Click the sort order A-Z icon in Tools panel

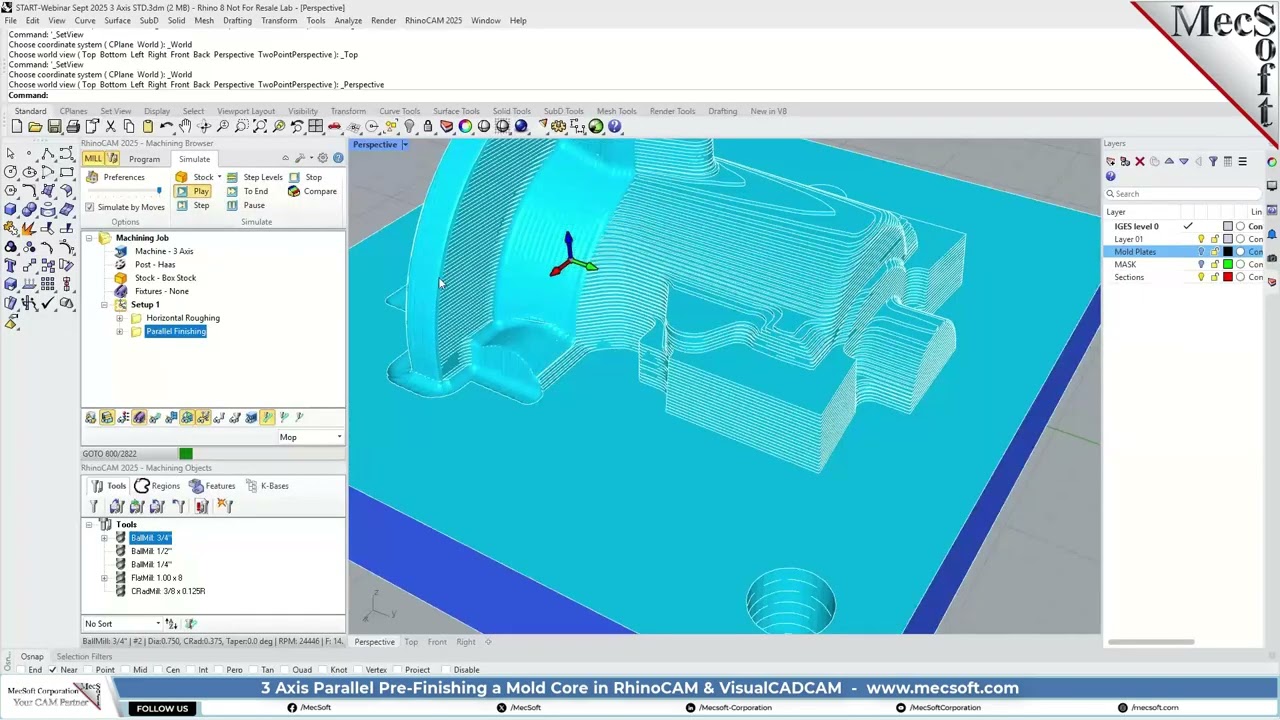tap(171, 624)
